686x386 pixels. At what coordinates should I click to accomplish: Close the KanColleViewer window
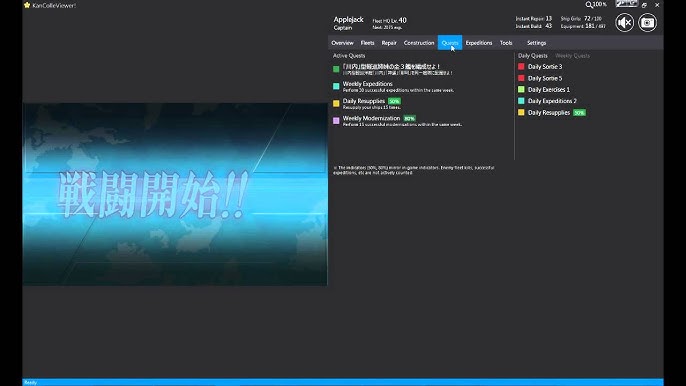657,5
